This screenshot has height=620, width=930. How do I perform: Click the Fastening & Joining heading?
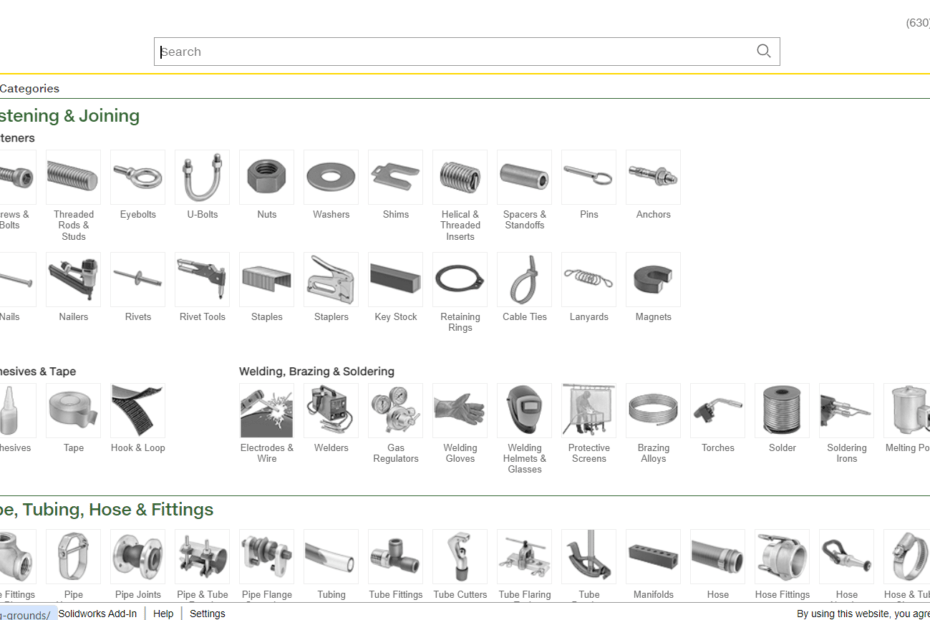(70, 115)
